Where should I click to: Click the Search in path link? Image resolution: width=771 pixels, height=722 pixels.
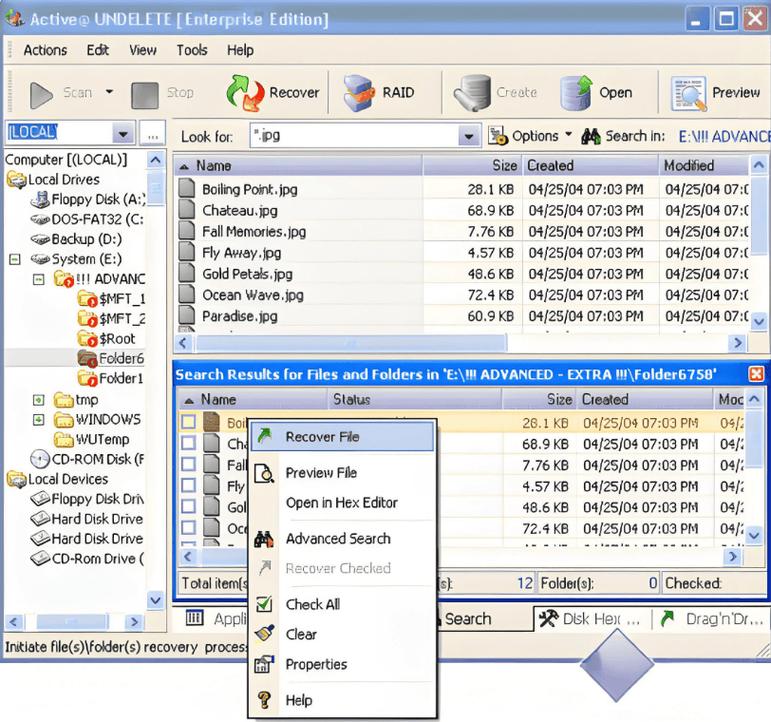click(x=723, y=136)
